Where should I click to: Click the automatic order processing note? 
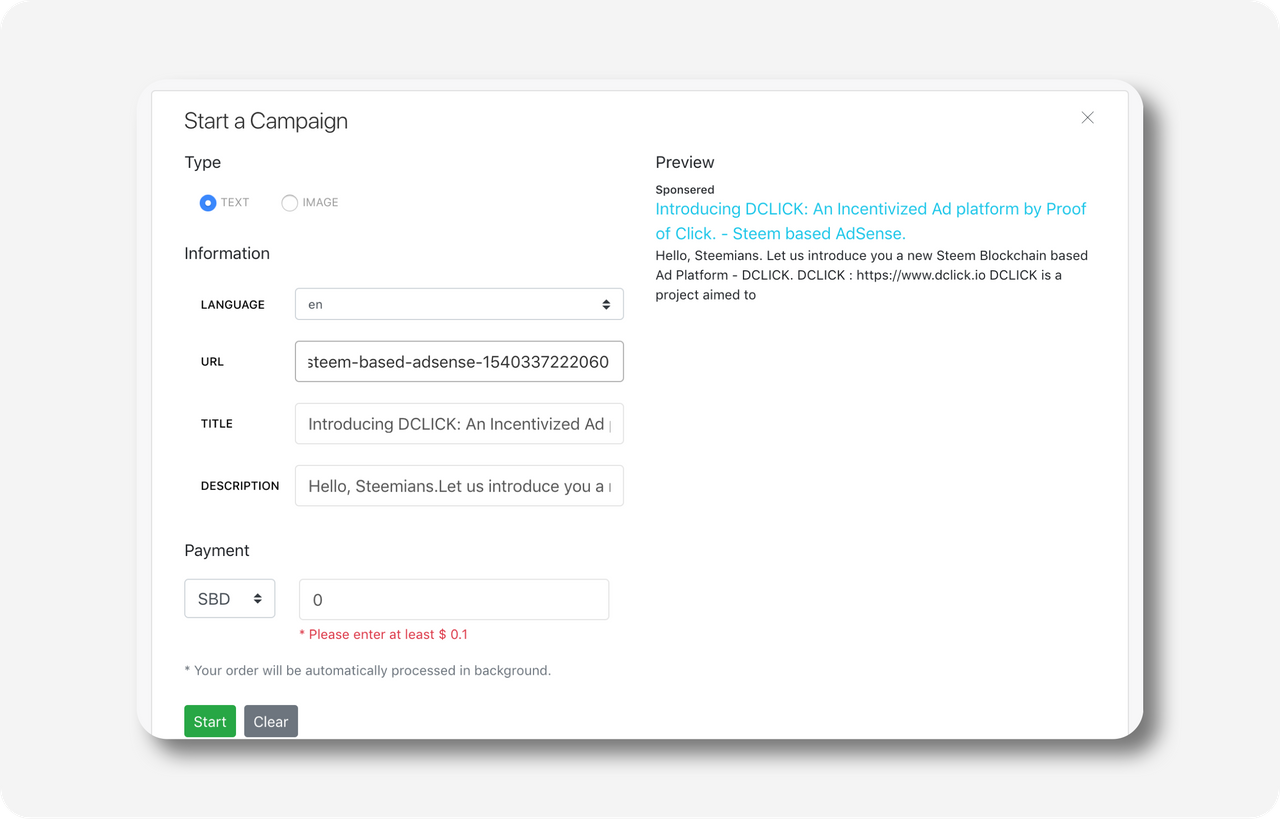click(x=368, y=671)
